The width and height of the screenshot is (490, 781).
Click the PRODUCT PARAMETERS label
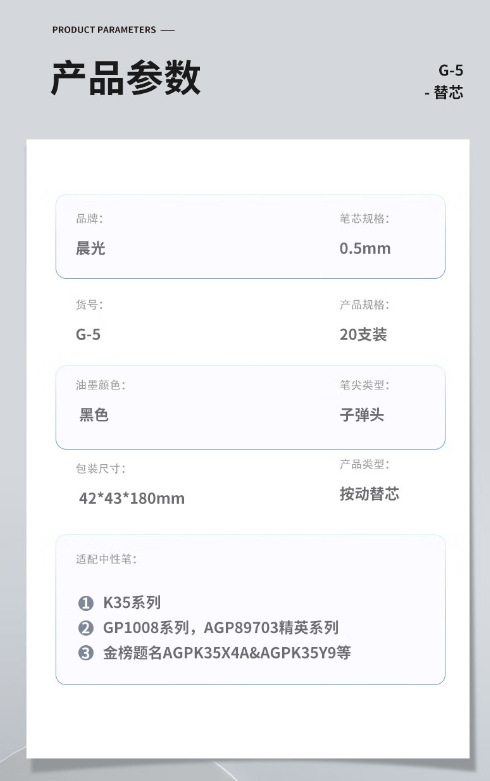click(104, 30)
